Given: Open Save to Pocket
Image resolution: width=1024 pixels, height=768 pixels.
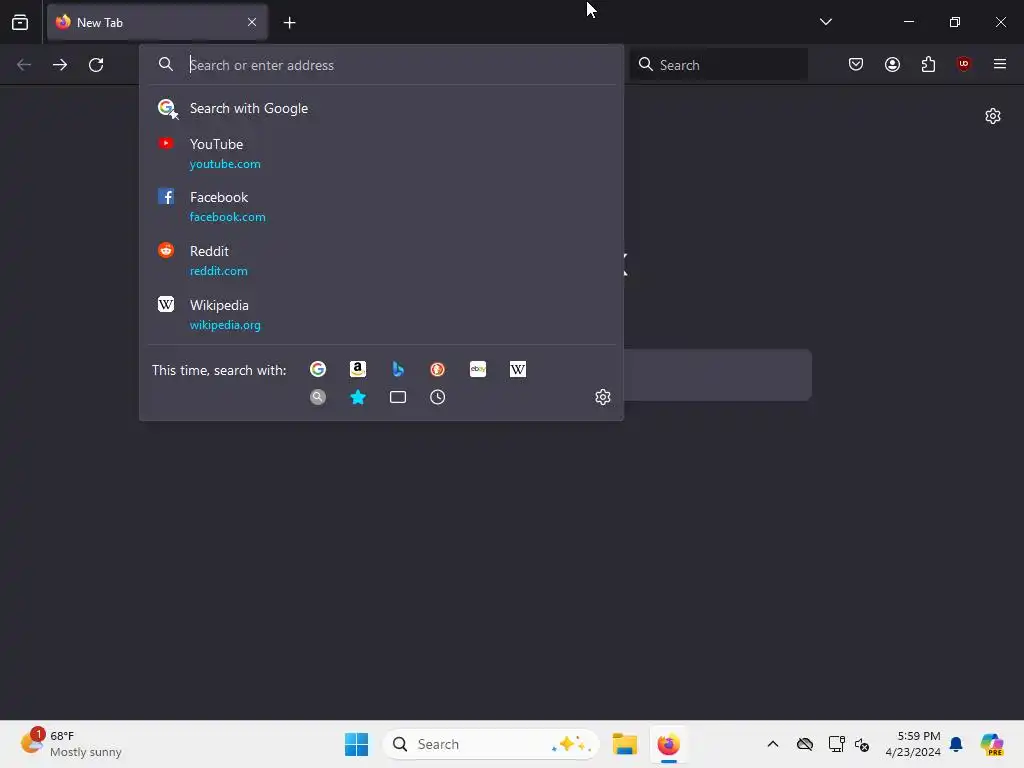Looking at the screenshot, I should pyautogui.click(x=856, y=64).
